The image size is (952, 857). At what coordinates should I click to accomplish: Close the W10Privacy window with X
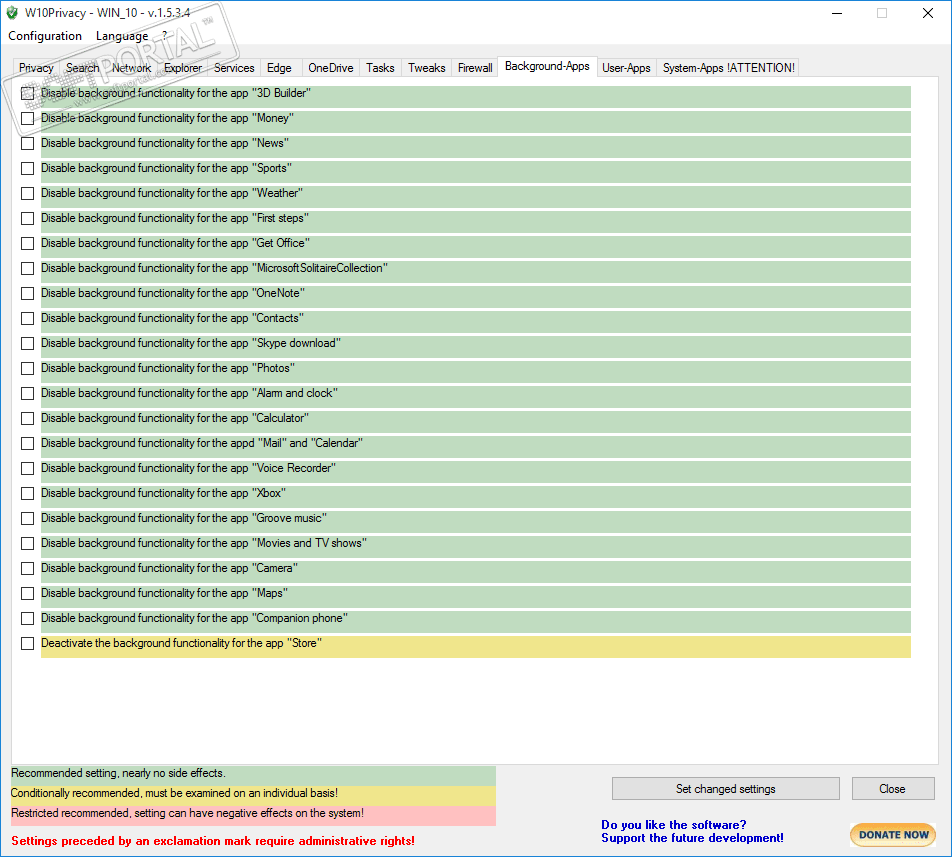[928, 13]
